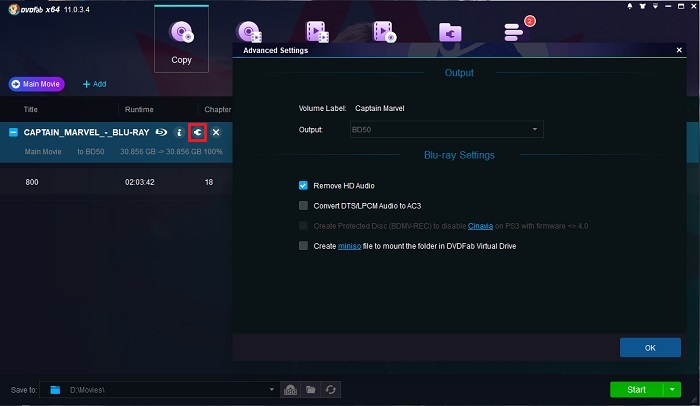Viewport: 700px width, 406px height.
Task: Open the Output BD50 dropdown
Action: 446,130
